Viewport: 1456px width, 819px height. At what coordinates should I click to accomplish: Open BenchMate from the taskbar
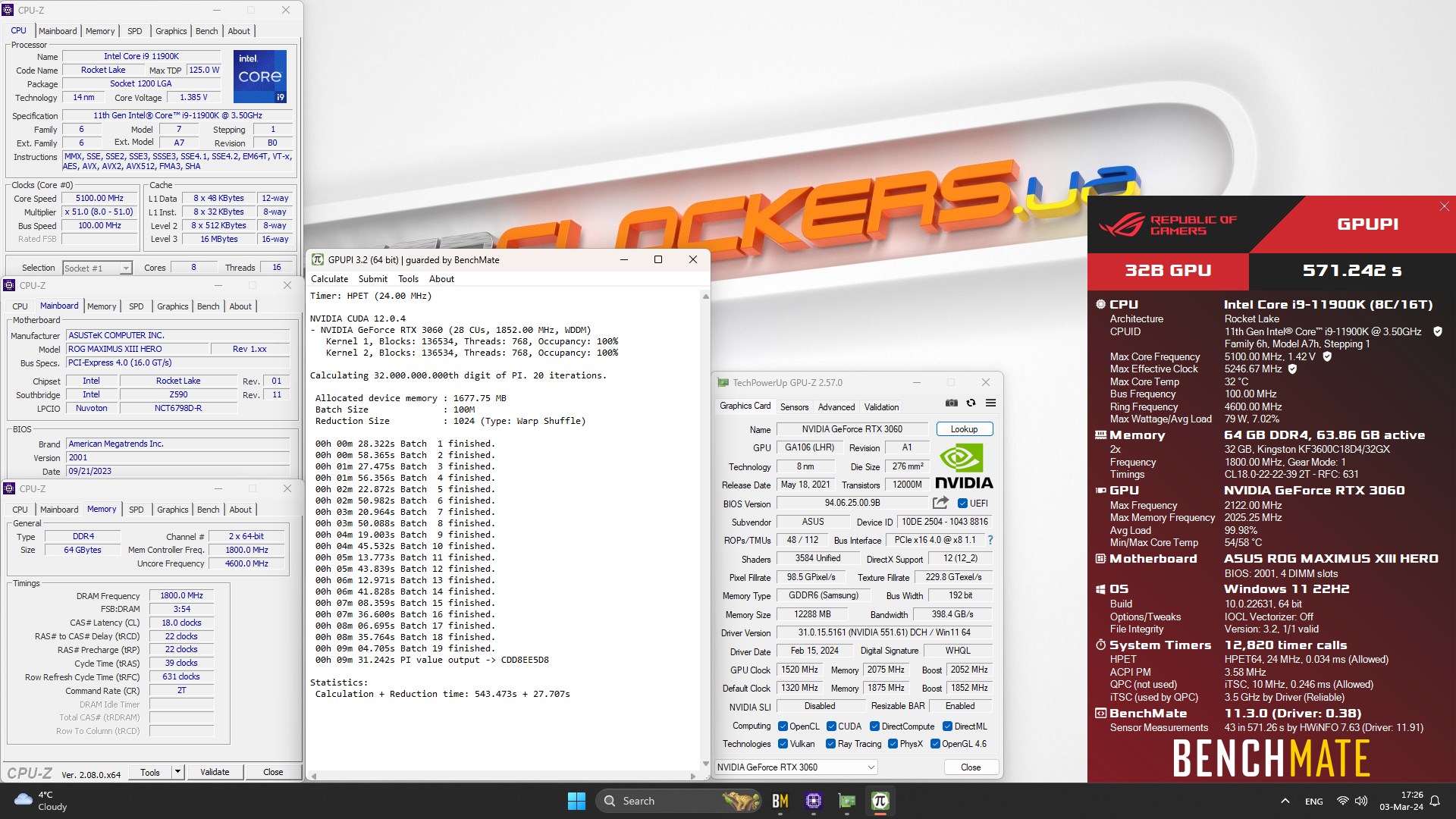[x=780, y=801]
